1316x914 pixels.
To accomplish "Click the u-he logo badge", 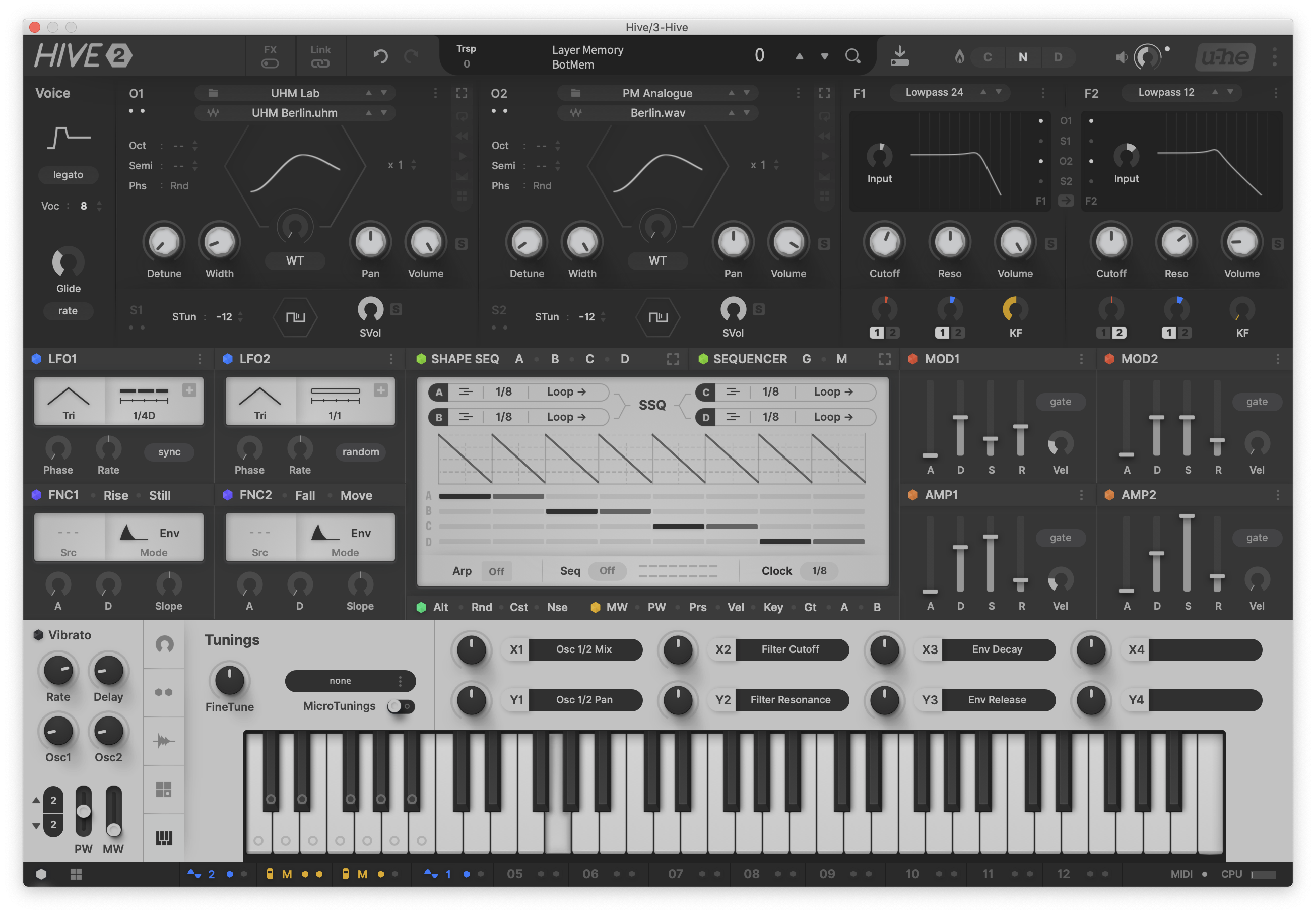I will (x=1225, y=57).
